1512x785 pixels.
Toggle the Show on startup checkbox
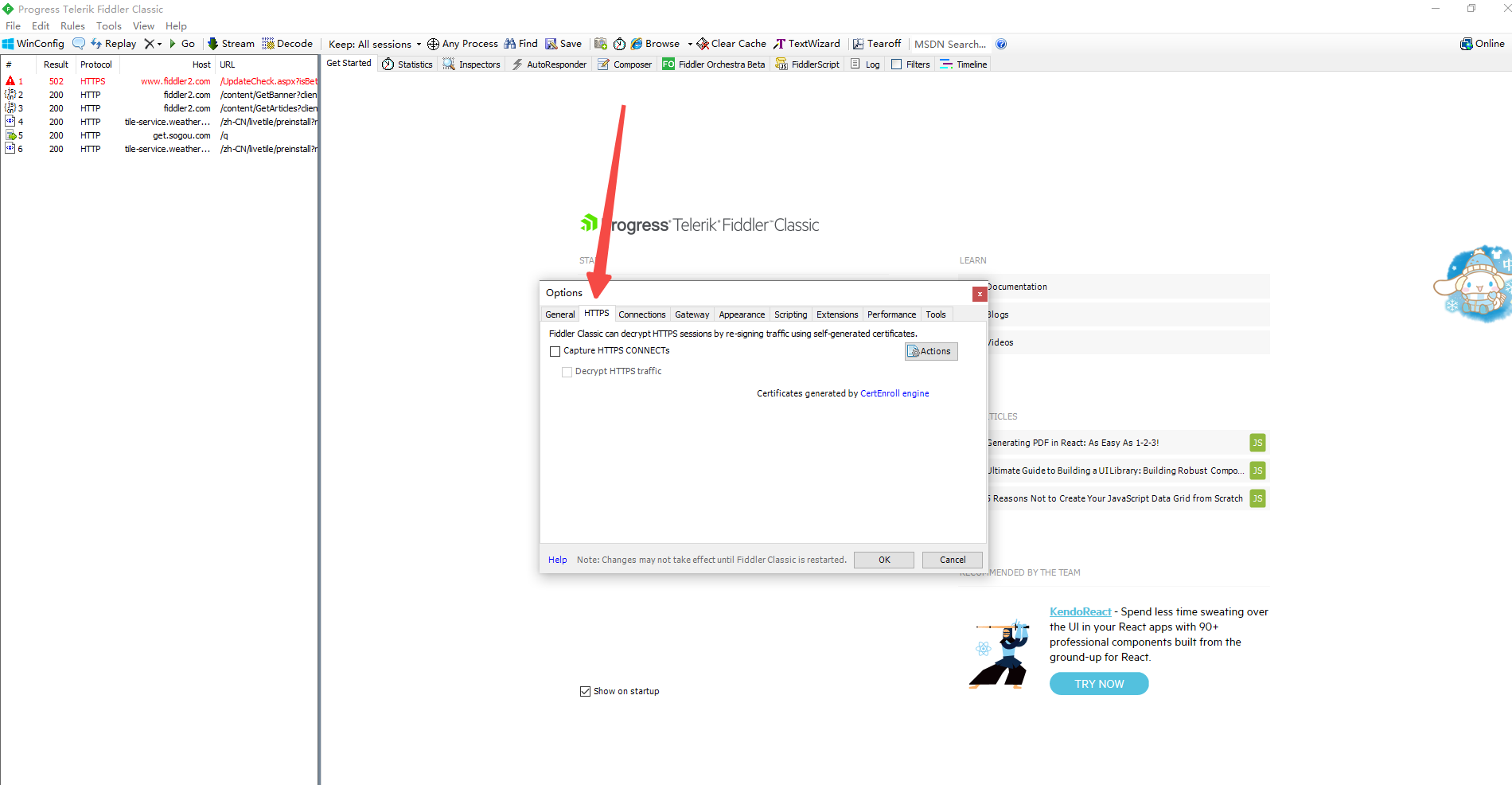click(x=586, y=691)
